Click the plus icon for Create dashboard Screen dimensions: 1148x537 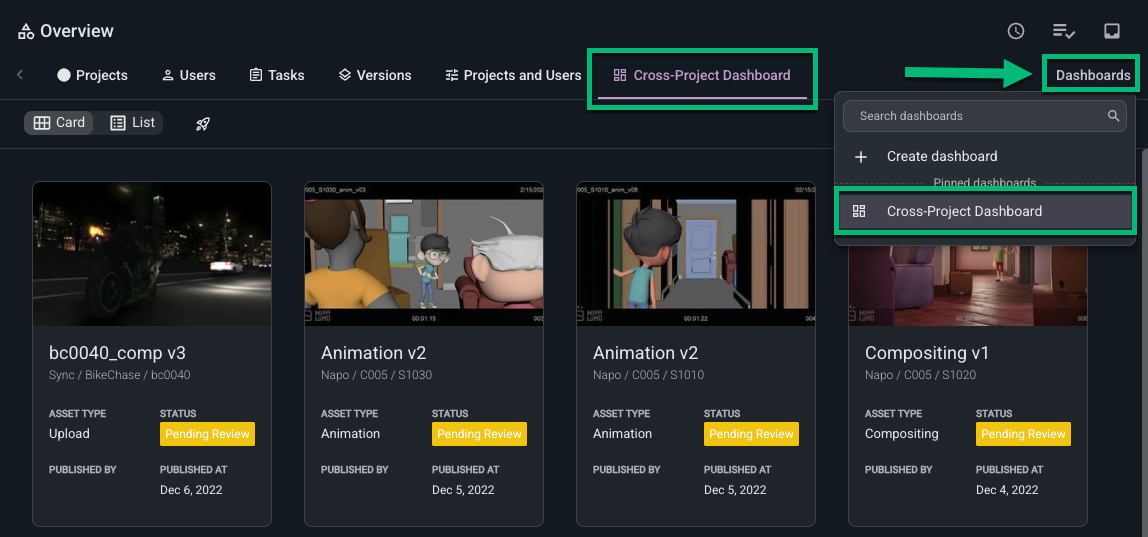click(861, 157)
